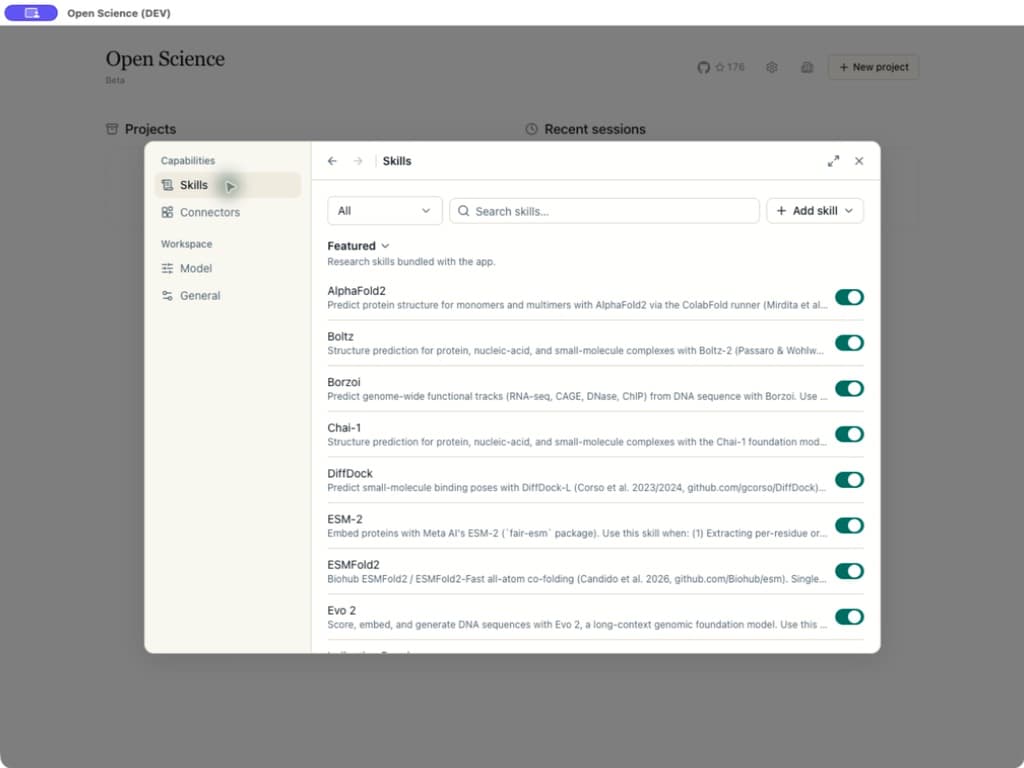Click the search magnifier icon
This screenshot has width=1024, height=768.
click(464, 211)
